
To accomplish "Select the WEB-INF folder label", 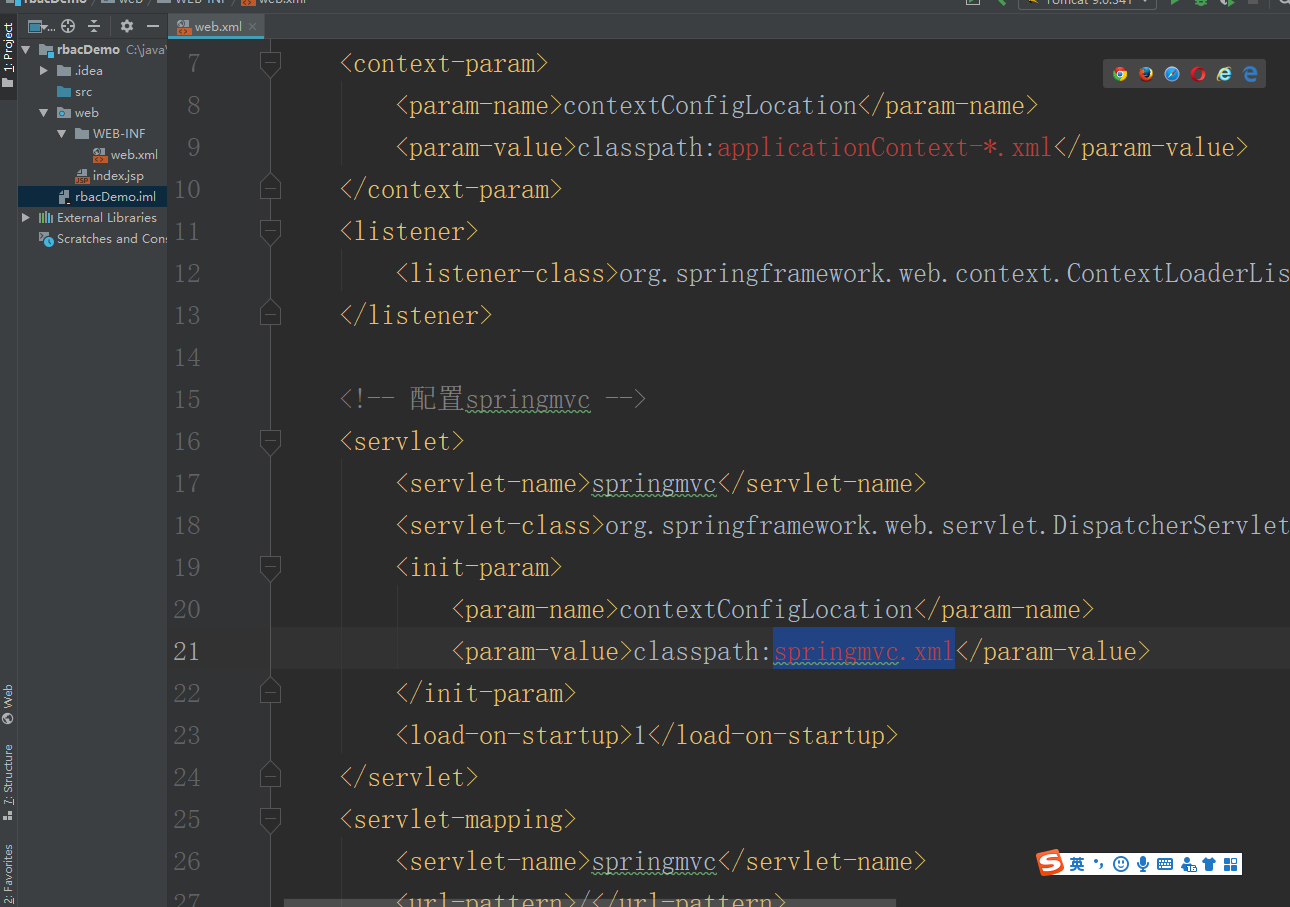I will pos(119,133).
